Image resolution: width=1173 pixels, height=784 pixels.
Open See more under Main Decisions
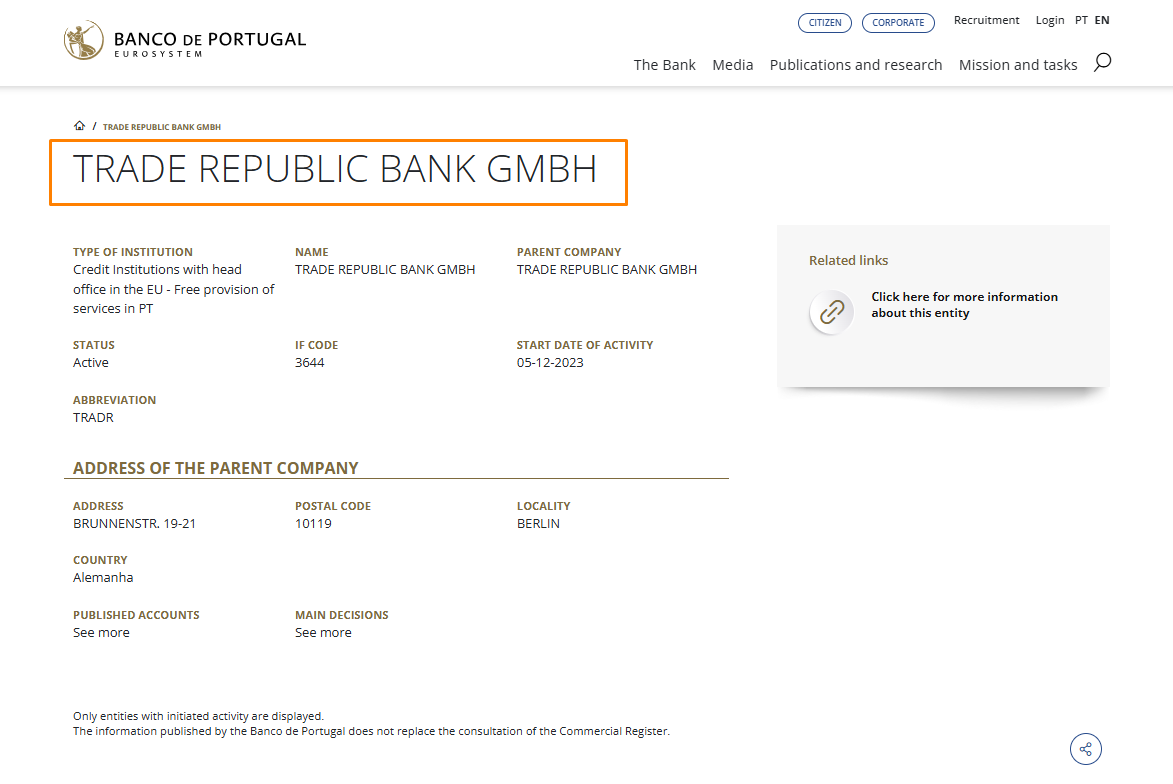click(x=323, y=632)
